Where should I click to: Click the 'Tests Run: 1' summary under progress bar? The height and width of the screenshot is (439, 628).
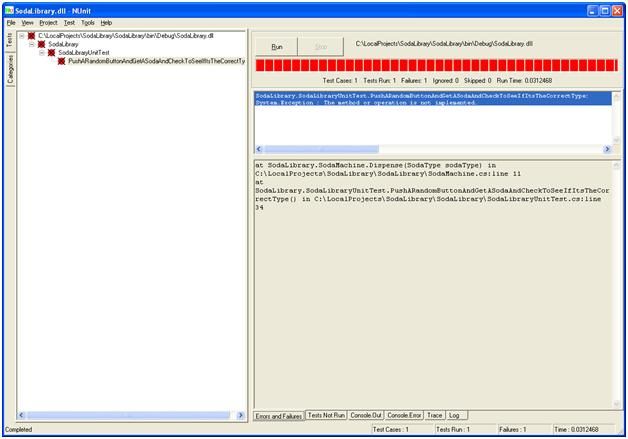click(380, 81)
